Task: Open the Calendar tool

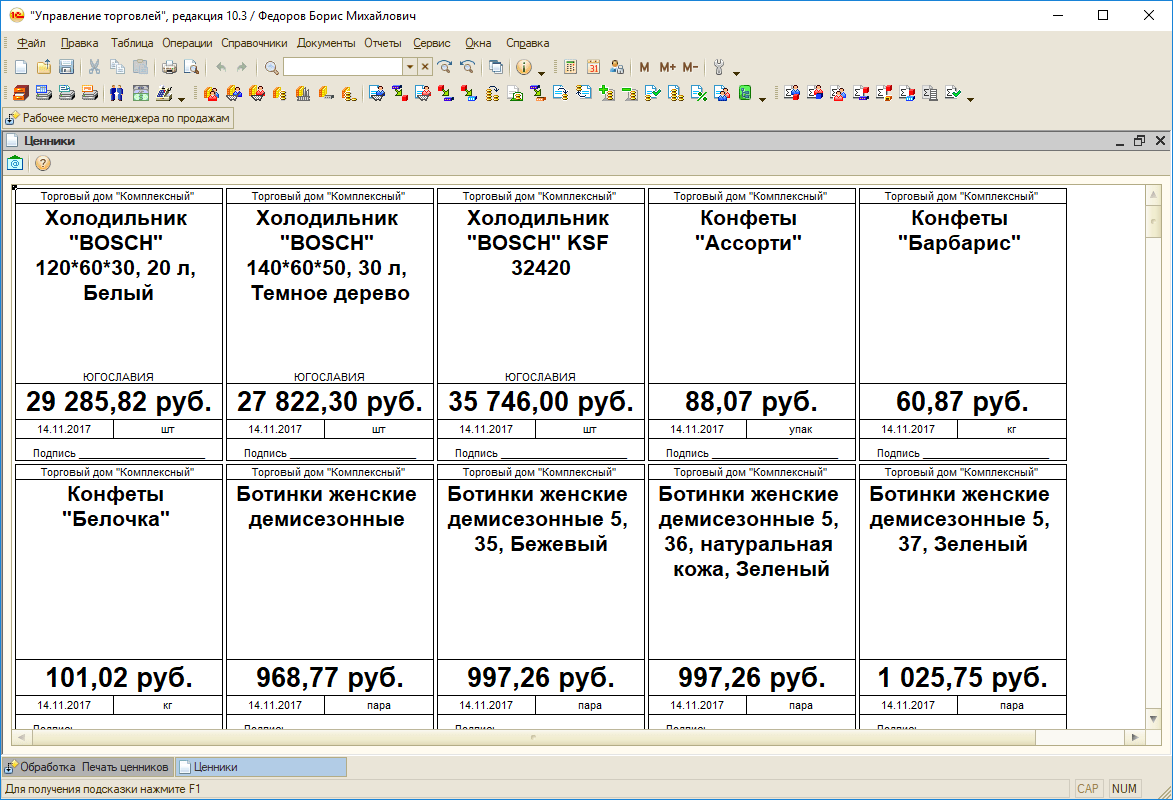Action: tap(593, 67)
